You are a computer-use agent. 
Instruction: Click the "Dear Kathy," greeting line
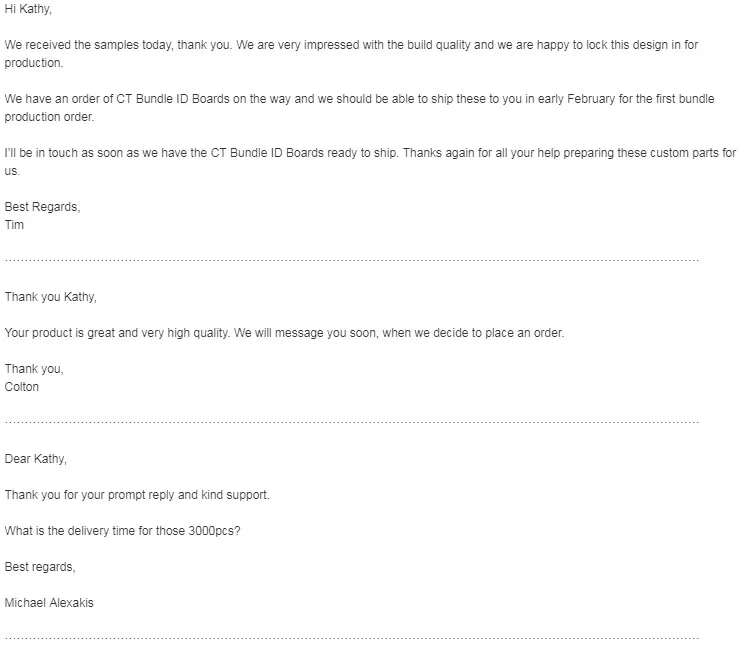pos(36,459)
